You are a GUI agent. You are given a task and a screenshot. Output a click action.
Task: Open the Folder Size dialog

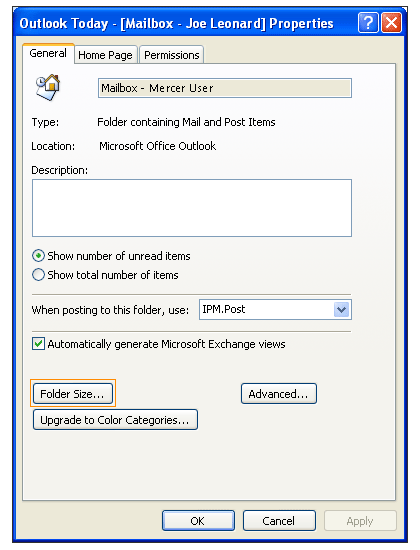73,394
